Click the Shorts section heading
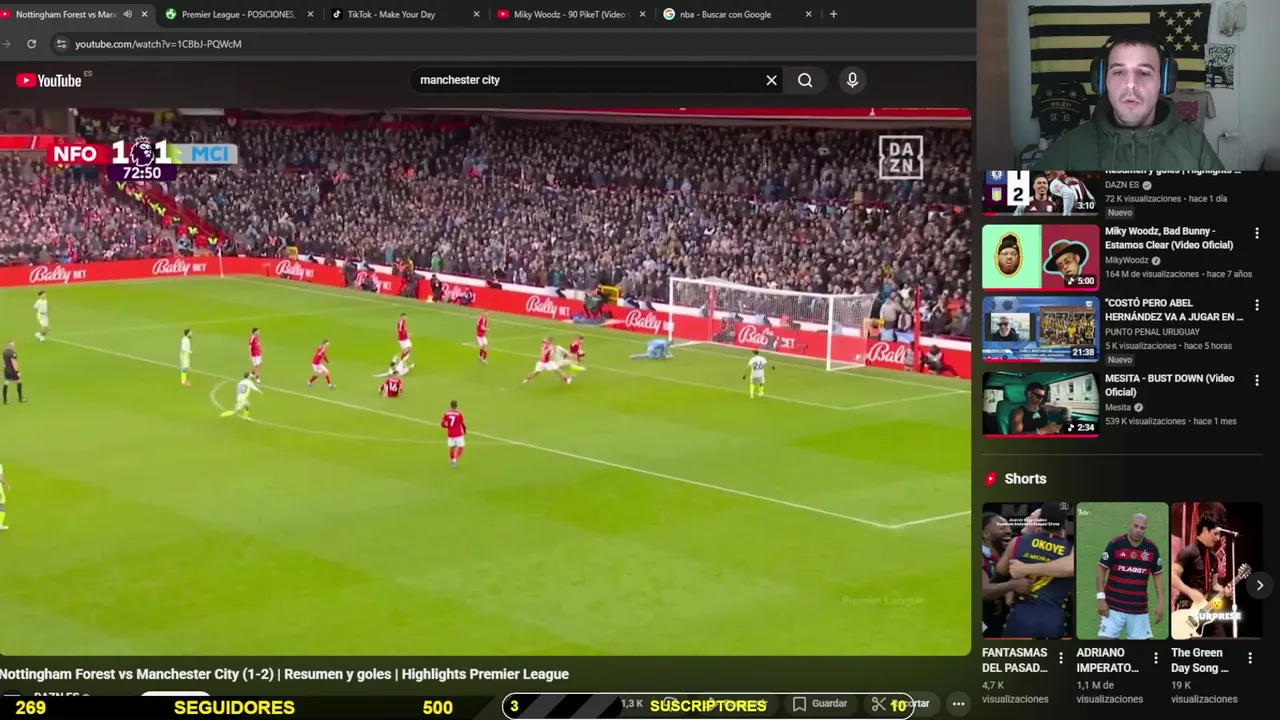The height and width of the screenshot is (720, 1280). 1025,479
